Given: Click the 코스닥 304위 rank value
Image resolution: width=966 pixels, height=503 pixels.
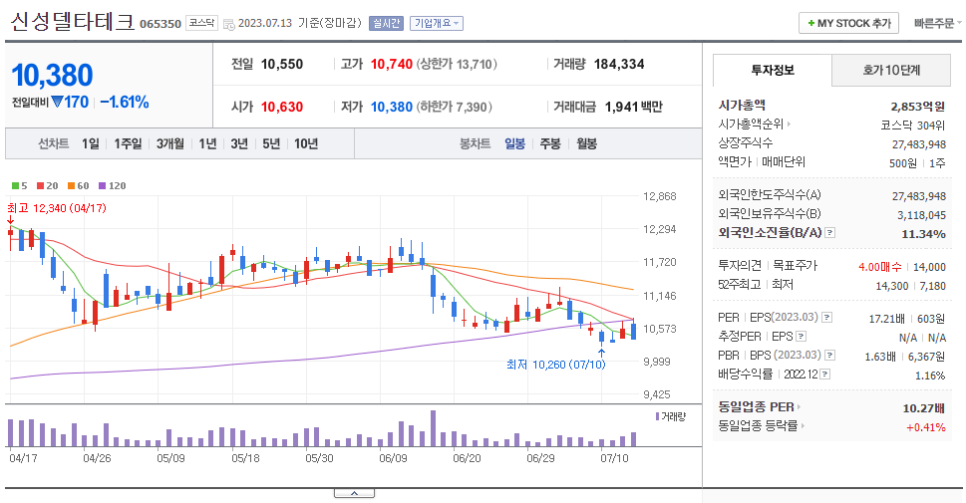Looking at the screenshot, I should coord(912,125).
